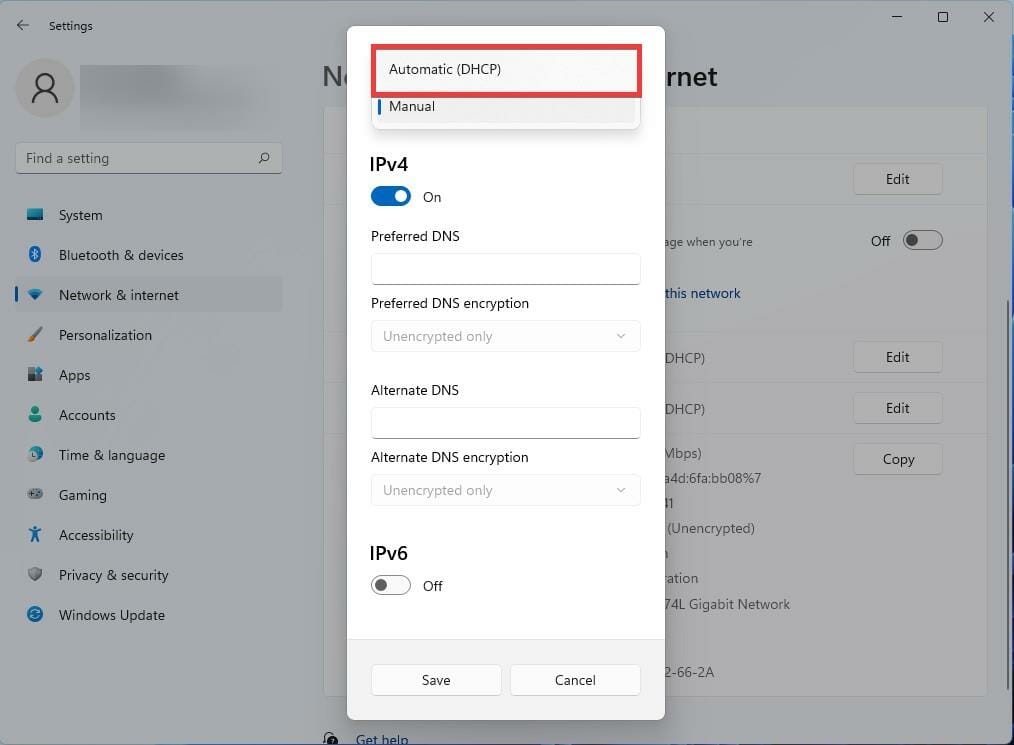Click the Copy button in background page

click(x=898, y=459)
